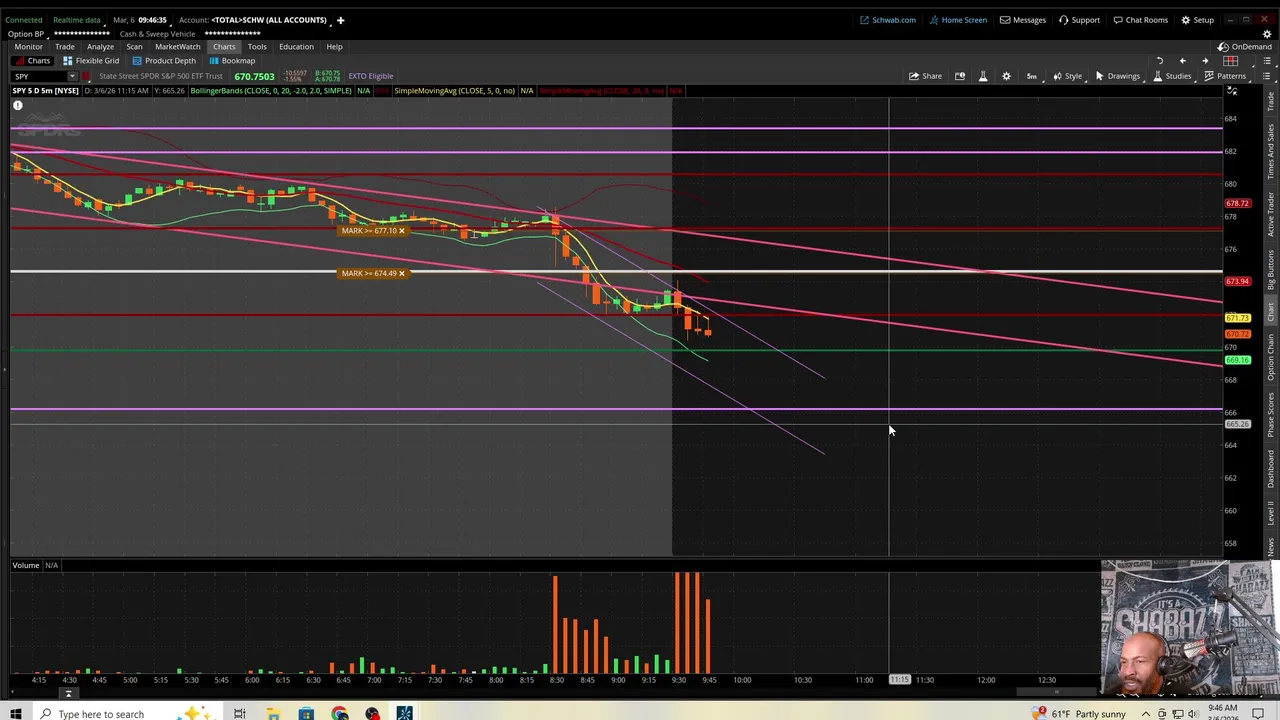Open the SPY symbol dropdown arrow
Viewport: 1280px width, 720px height.
pyautogui.click(x=72, y=77)
